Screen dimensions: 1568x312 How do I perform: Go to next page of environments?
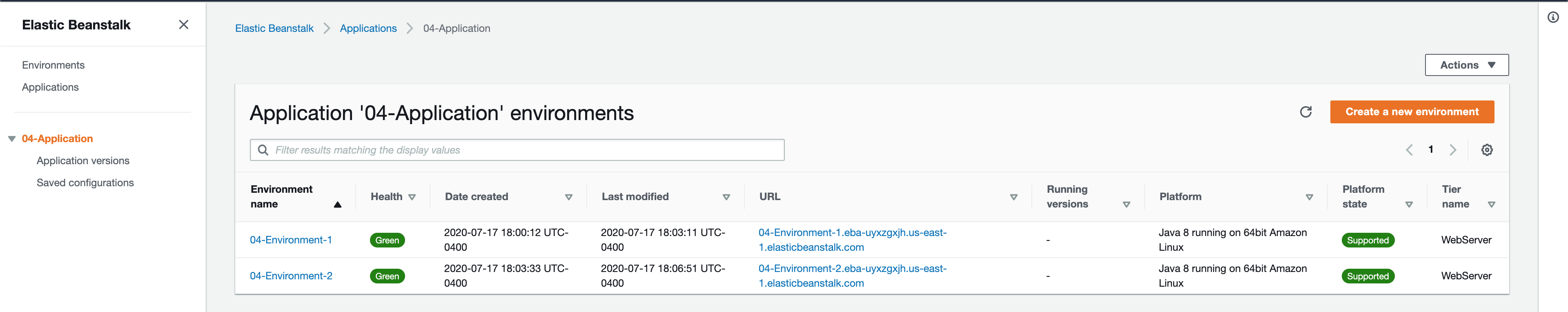tap(1453, 149)
